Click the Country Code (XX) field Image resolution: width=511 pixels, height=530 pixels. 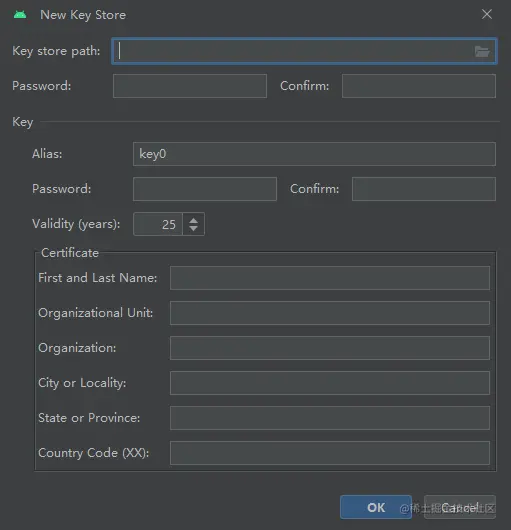330,453
